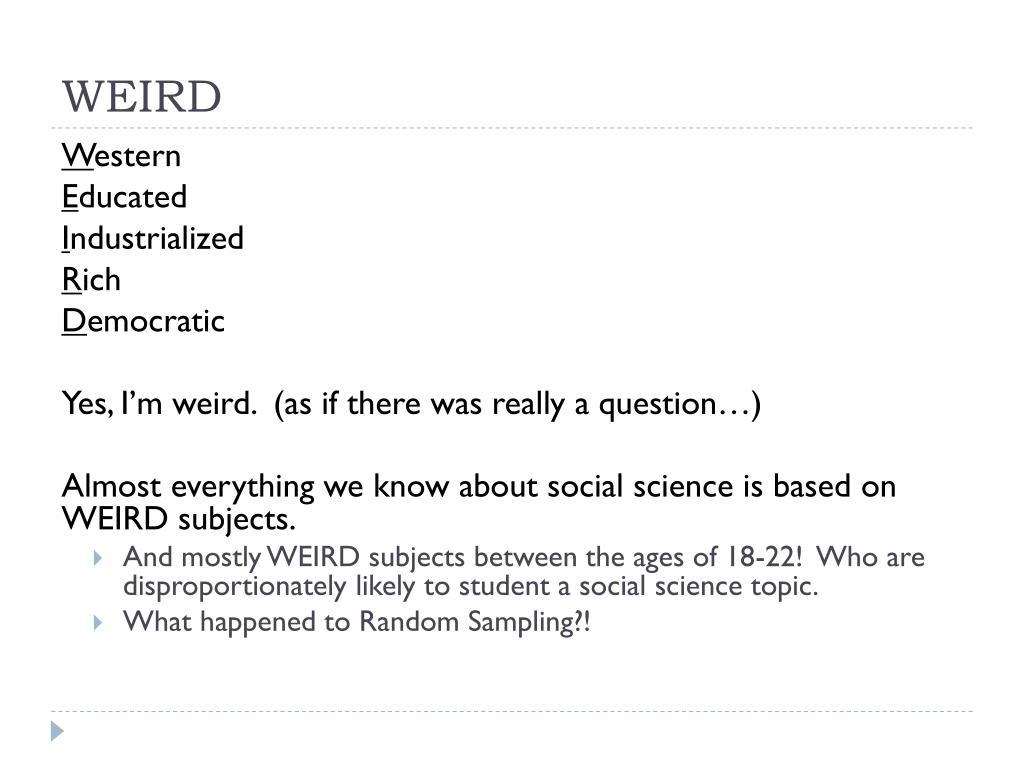
Task: Select the word Rich
Action: [91, 280]
